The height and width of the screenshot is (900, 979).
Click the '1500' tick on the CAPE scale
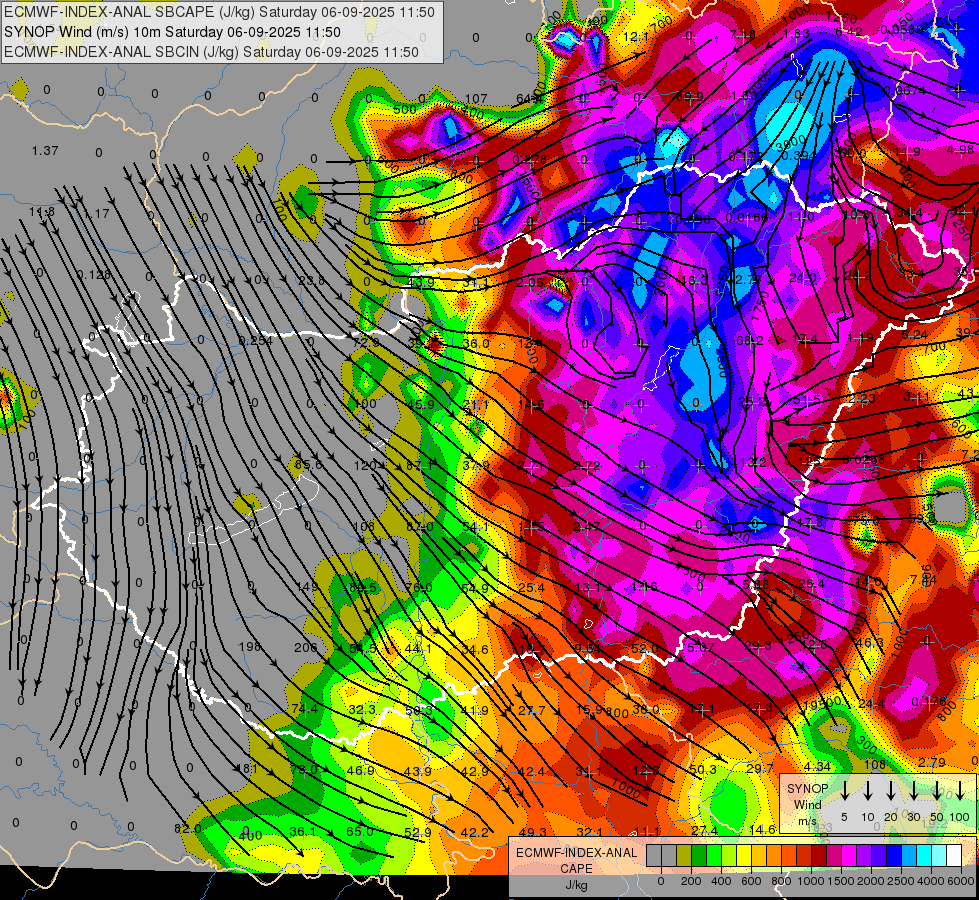click(x=841, y=881)
